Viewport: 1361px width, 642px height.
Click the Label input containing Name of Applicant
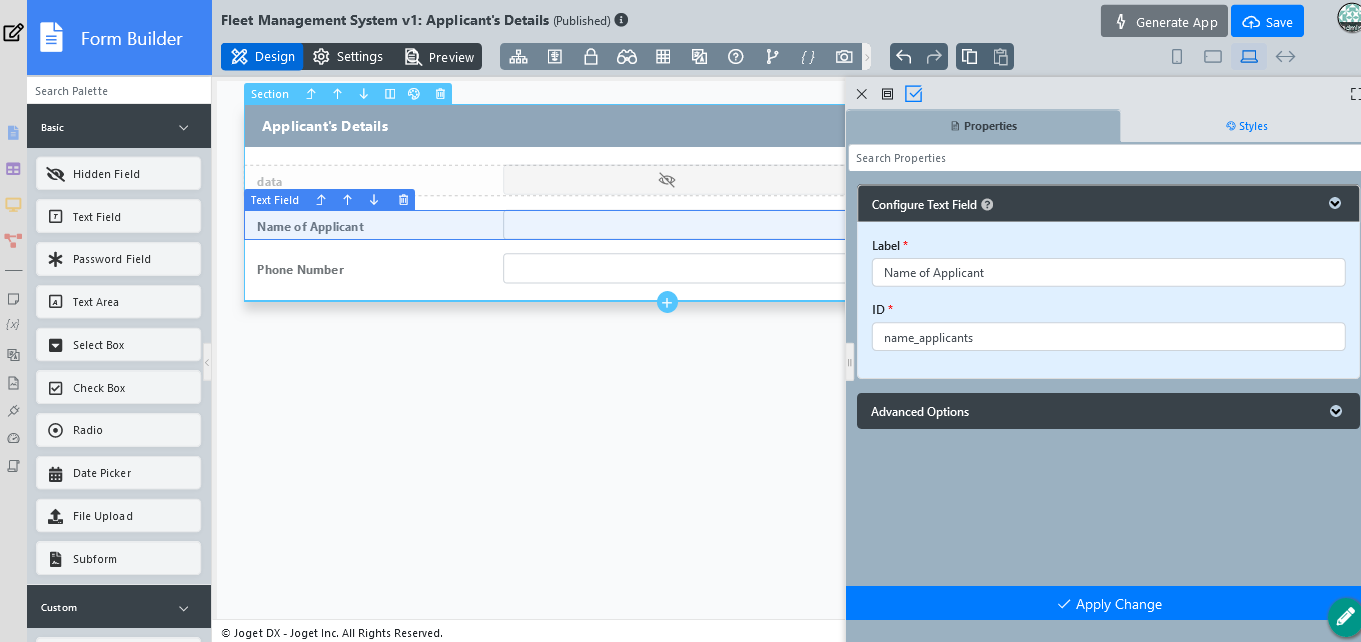1108,272
